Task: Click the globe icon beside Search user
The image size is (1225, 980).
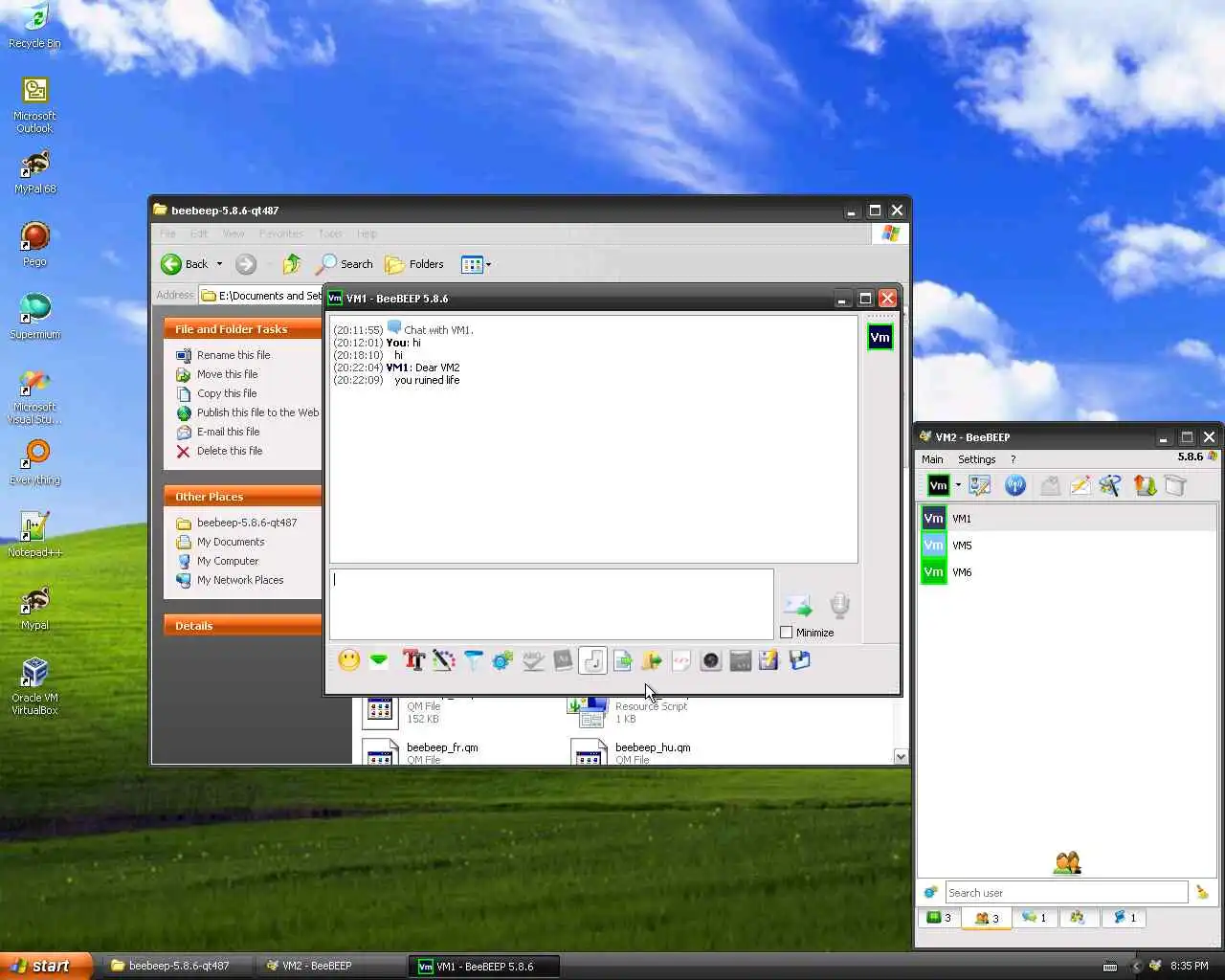Action: point(930,893)
